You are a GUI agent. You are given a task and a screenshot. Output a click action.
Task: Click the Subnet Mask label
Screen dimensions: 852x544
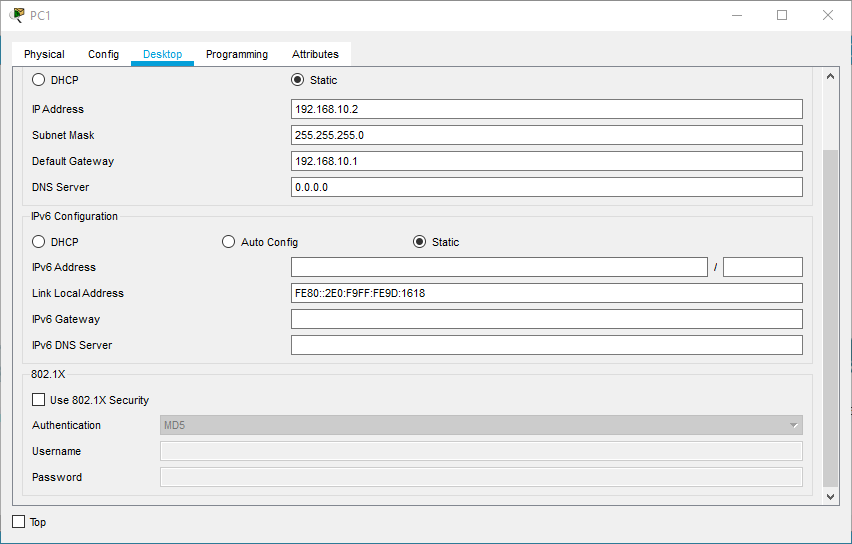coord(63,135)
